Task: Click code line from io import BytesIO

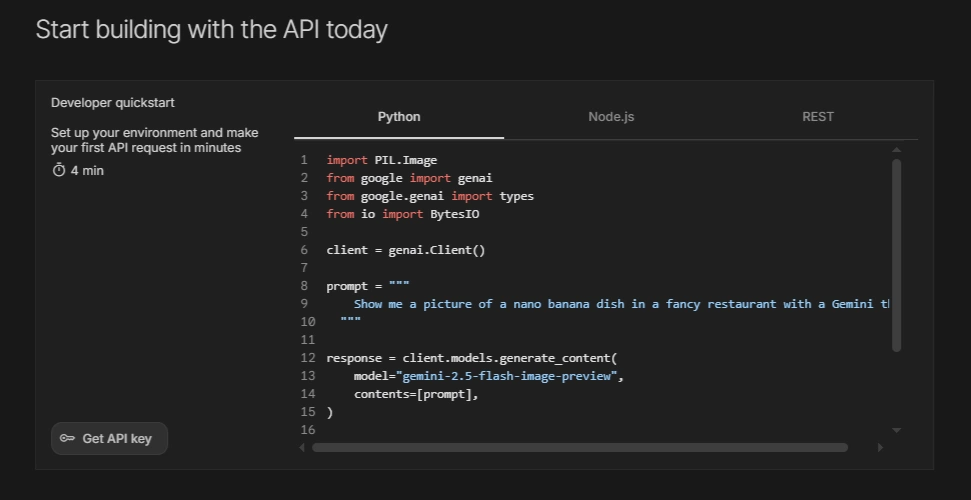Action: (403, 214)
